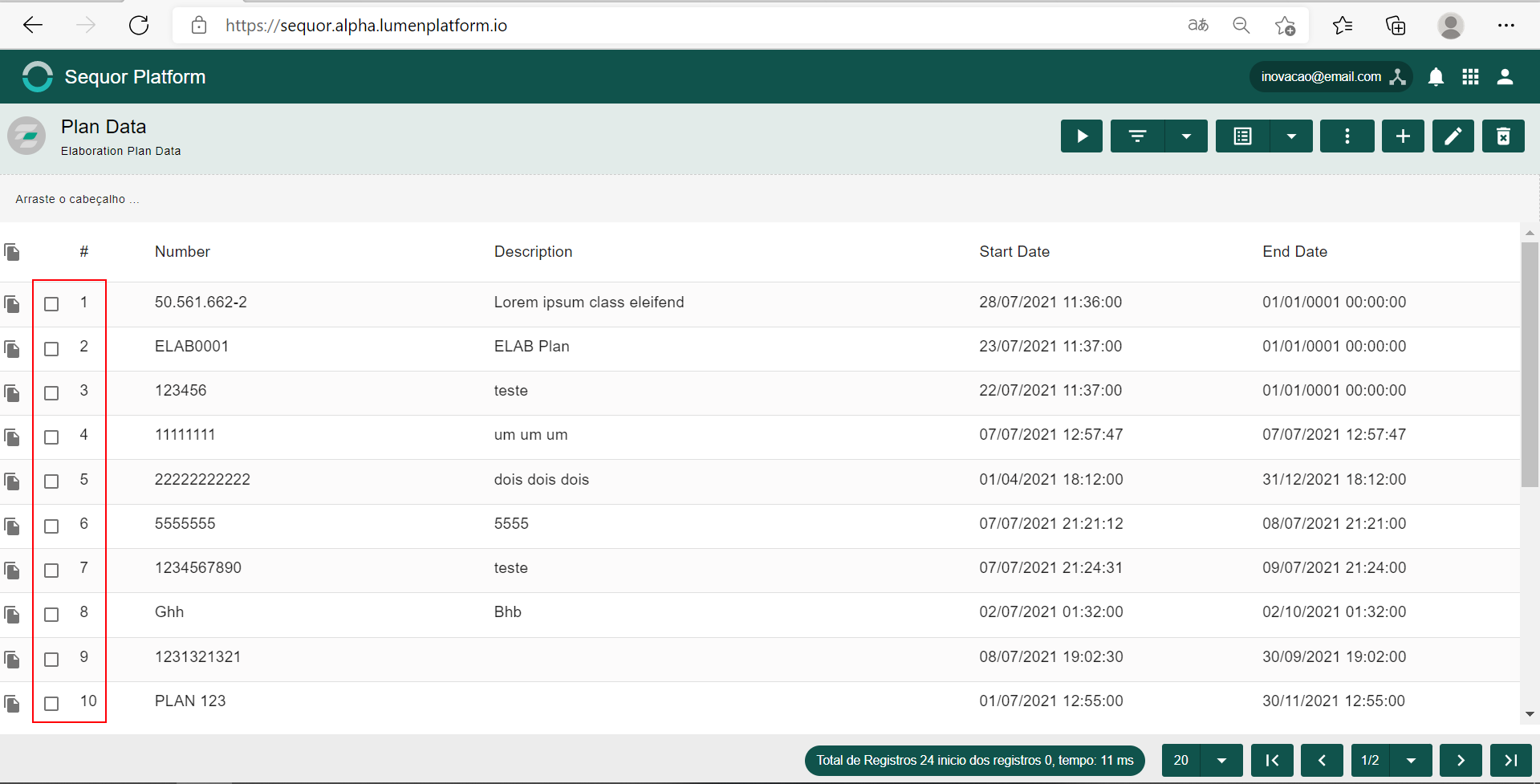Run with the play button
The image size is (1540, 784).
(x=1082, y=136)
